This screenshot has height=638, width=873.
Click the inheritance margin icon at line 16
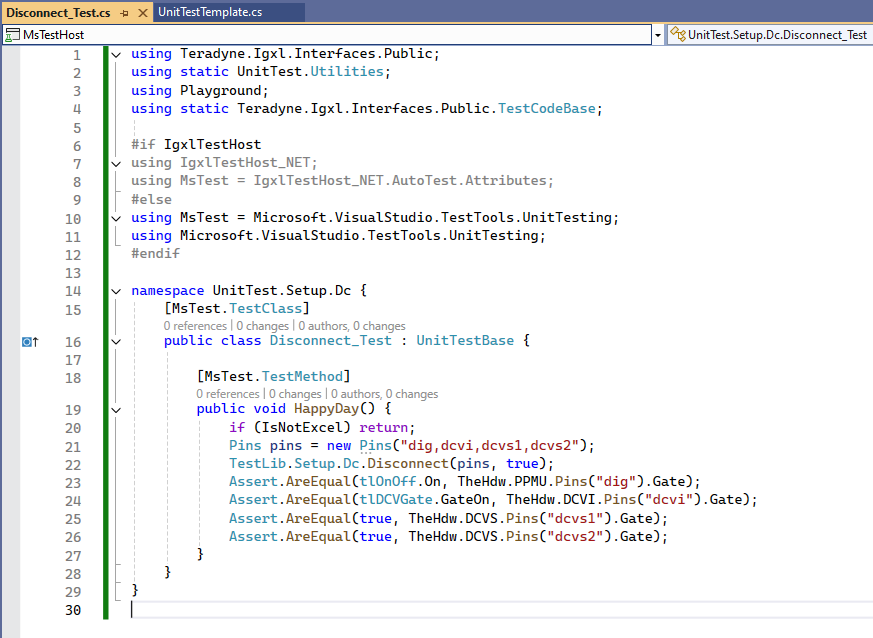tap(30, 342)
